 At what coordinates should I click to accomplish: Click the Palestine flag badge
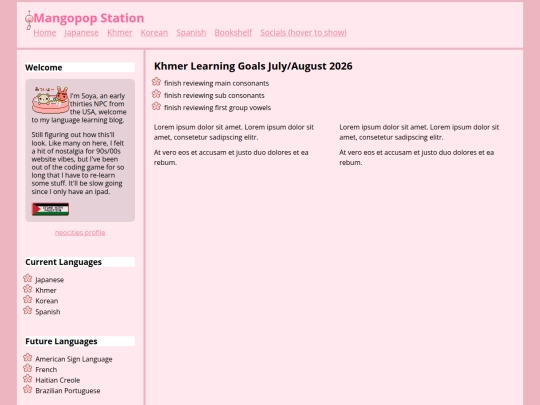[50, 209]
